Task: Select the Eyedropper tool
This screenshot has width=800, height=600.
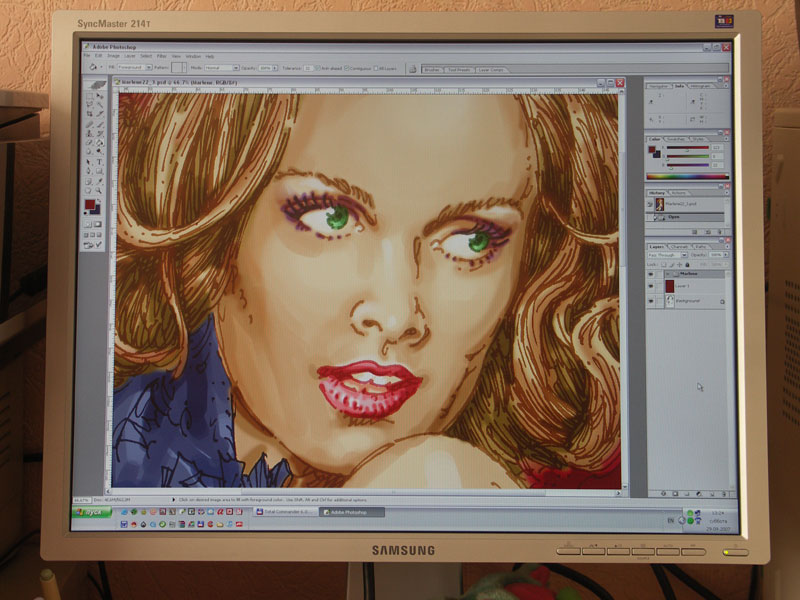Action: pos(99,182)
